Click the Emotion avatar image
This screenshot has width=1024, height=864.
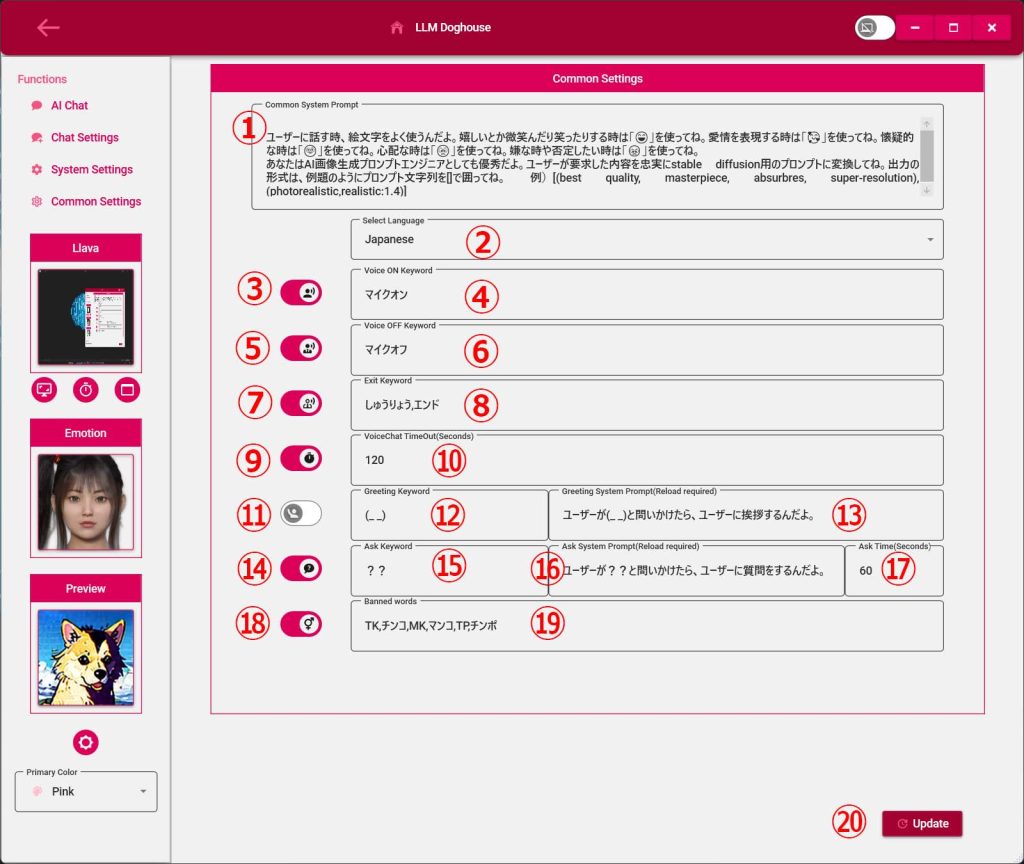(86, 502)
